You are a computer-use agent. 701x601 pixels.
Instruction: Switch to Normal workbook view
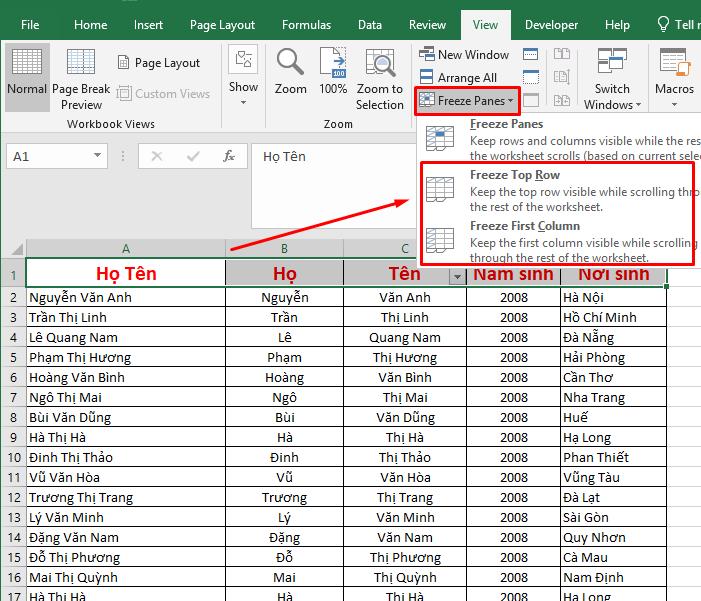point(26,76)
